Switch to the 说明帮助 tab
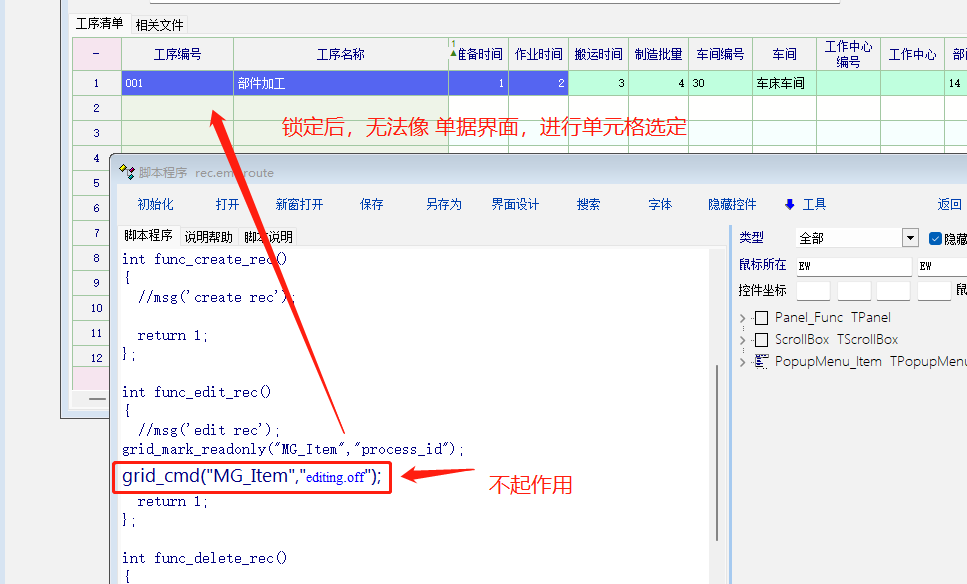967x584 pixels. pyautogui.click(x=208, y=237)
